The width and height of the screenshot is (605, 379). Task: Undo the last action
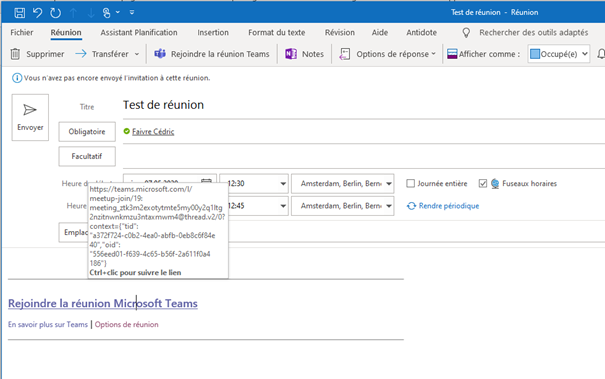(37, 13)
